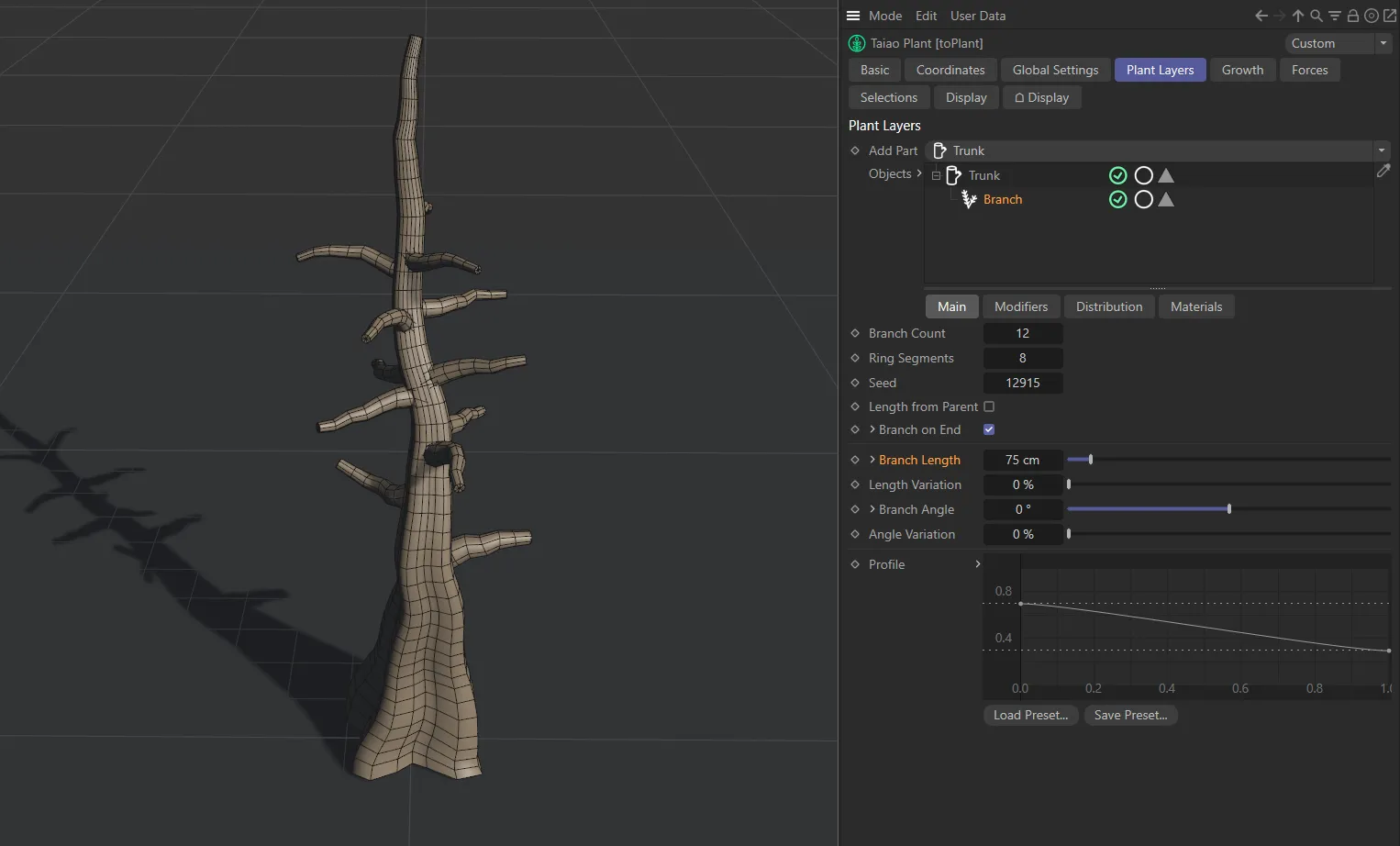1400x846 pixels.
Task: Click the eyedropper icon beside layer list
Action: click(1384, 171)
